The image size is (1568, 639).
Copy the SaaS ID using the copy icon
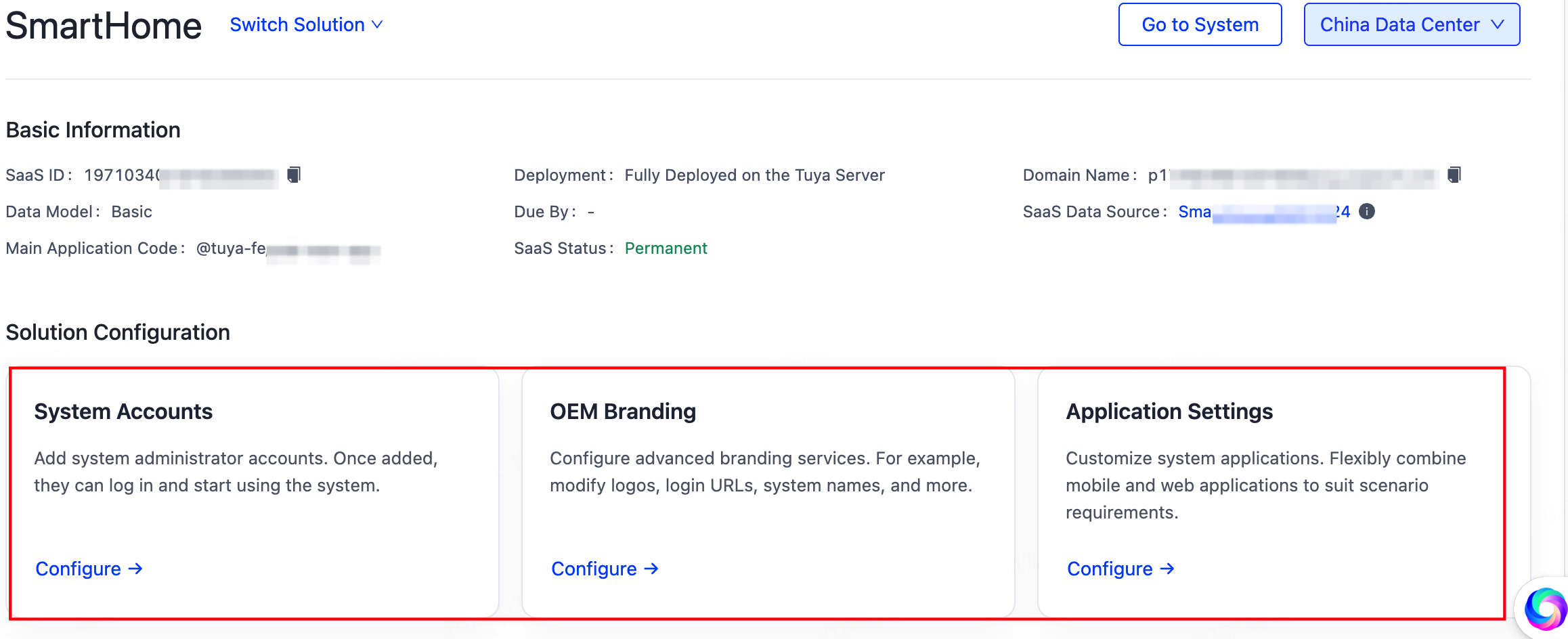tap(292, 174)
